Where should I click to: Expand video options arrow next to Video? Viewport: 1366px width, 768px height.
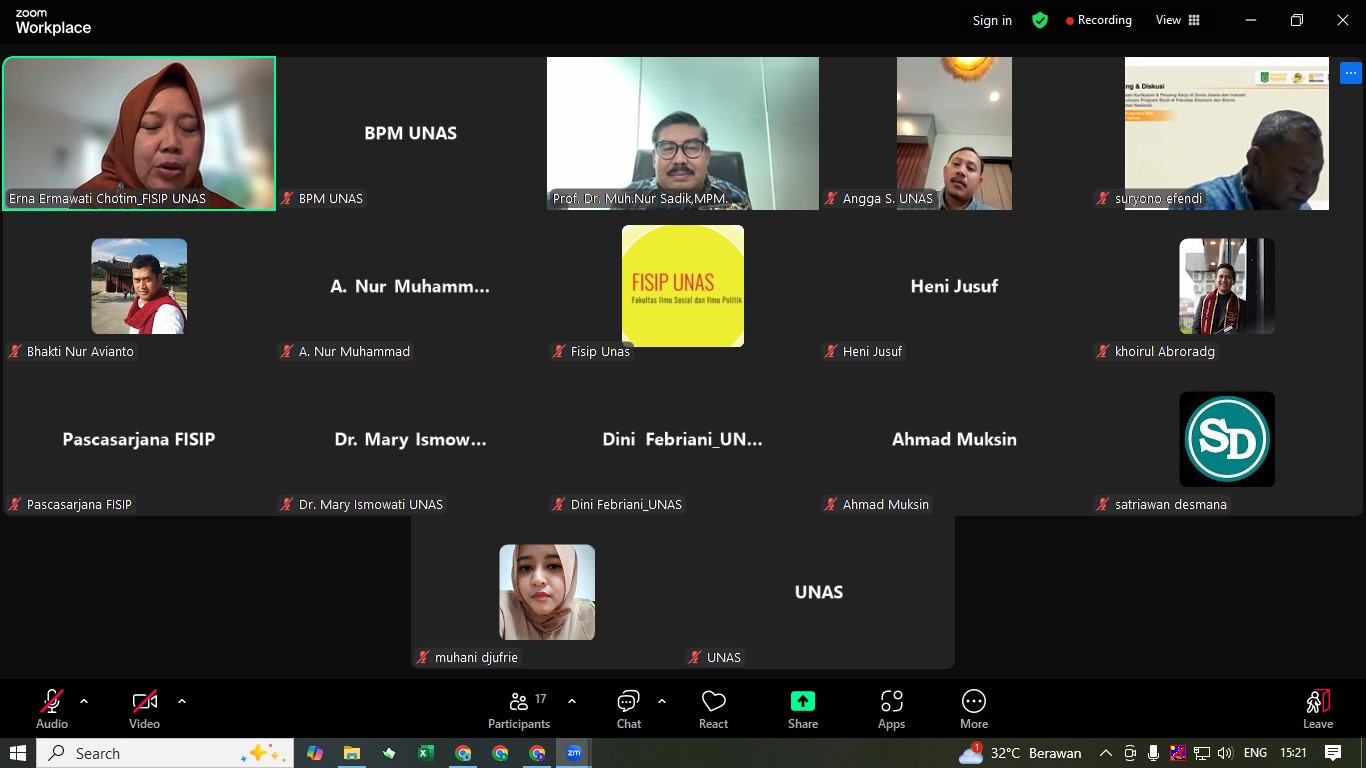click(182, 701)
